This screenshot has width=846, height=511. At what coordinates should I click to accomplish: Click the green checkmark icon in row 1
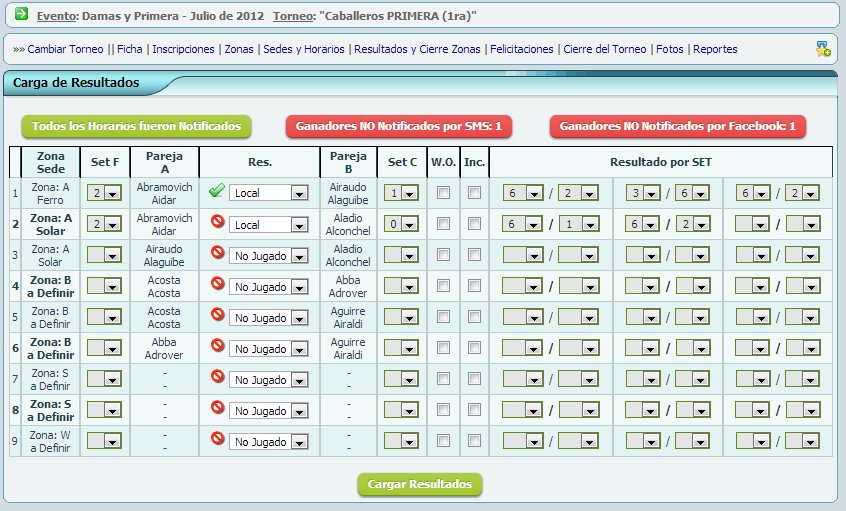click(216, 192)
